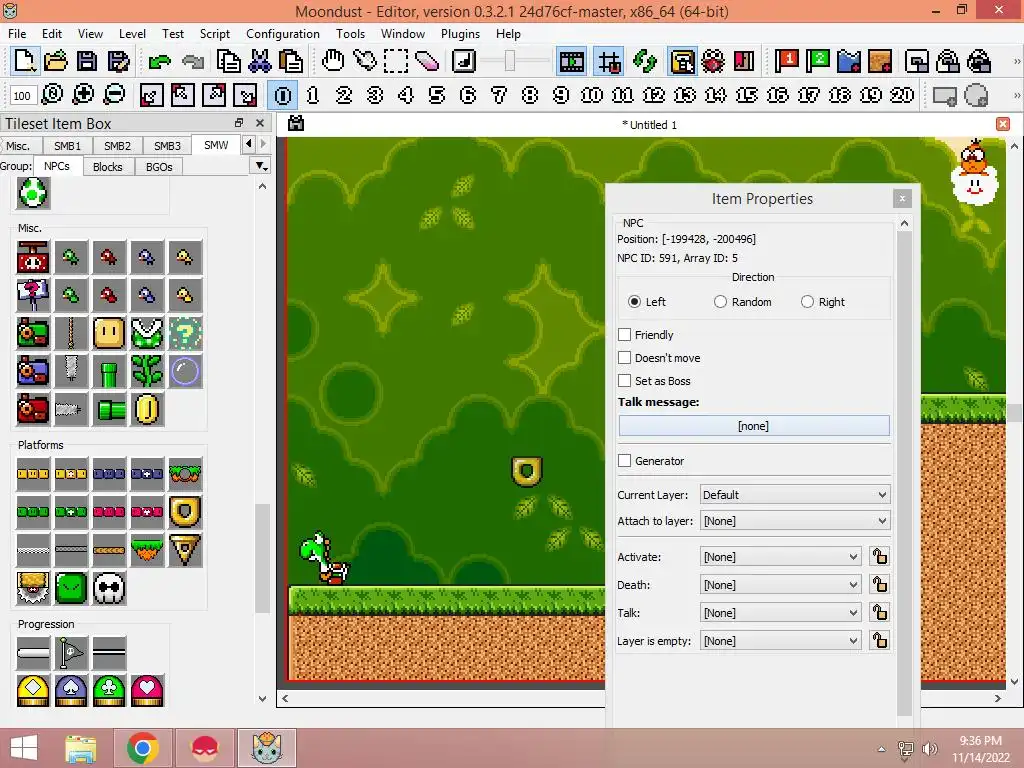Image resolution: width=1024 pixels, height=768 pixels.
Task: Switch to the Blocks group tab
Action: point(108,167)
